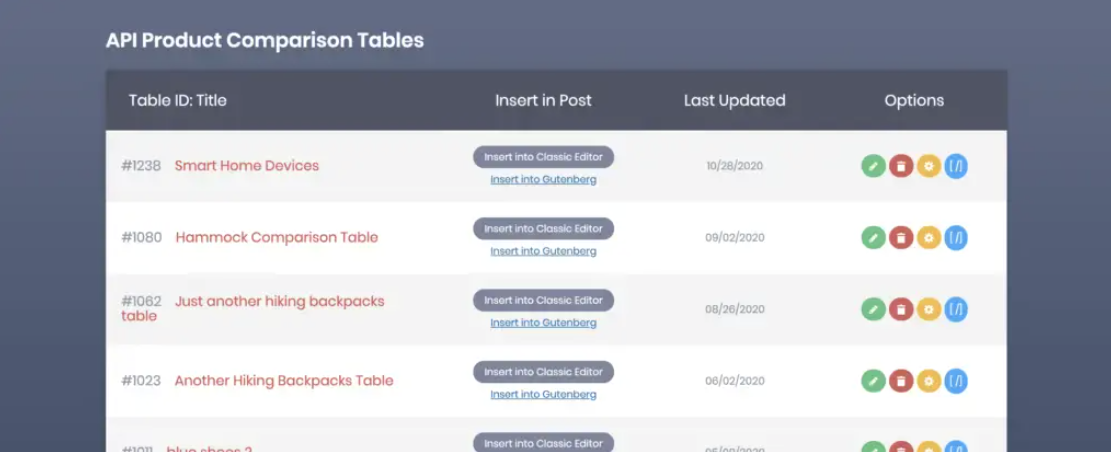Get shortcode for Smart Home Devices table
Image resolution: width=1111 pixels, height=452 pixels.
(x=956, y=166)
